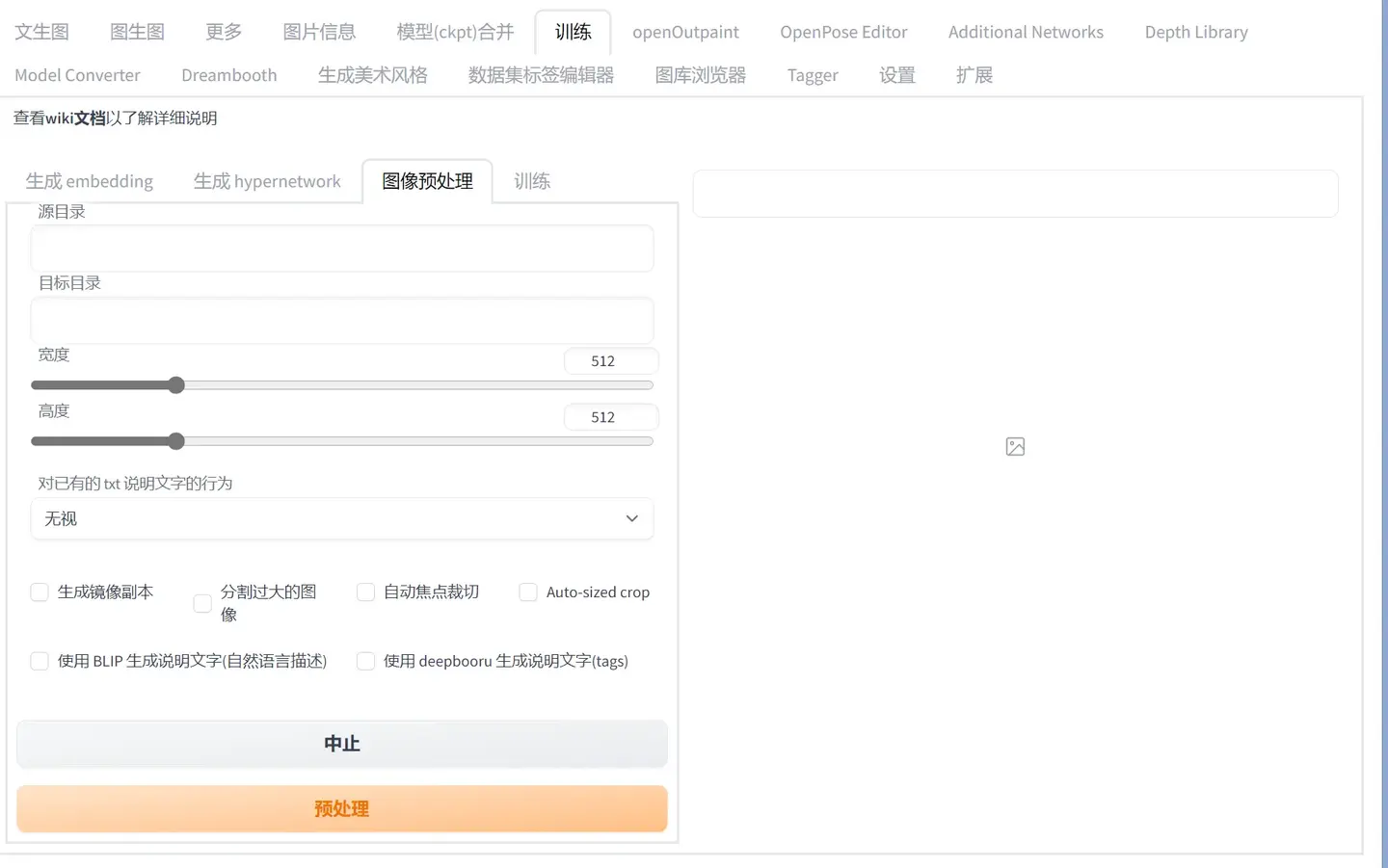Enable the 生成镜像副本 checkbox

pyautogui.click(x=40, y=592)
